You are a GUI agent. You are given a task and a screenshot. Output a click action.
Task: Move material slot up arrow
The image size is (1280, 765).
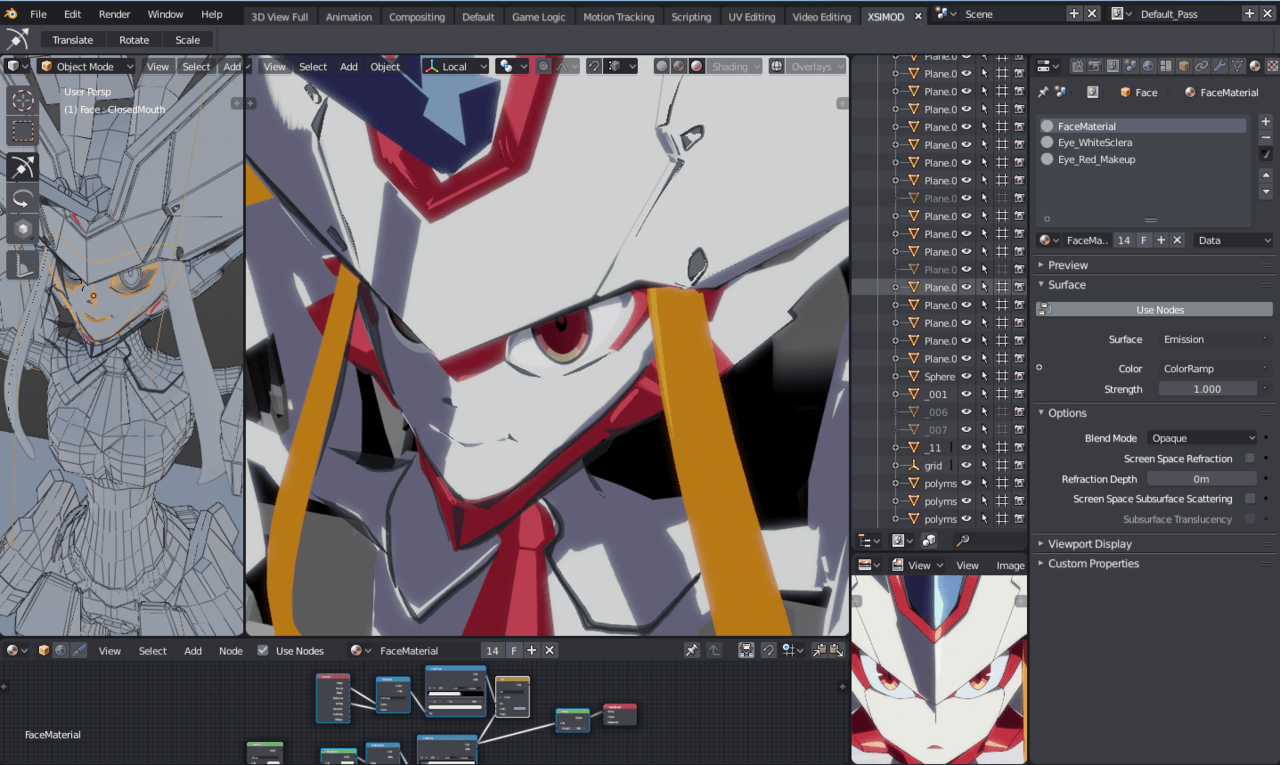(1265, 176)
